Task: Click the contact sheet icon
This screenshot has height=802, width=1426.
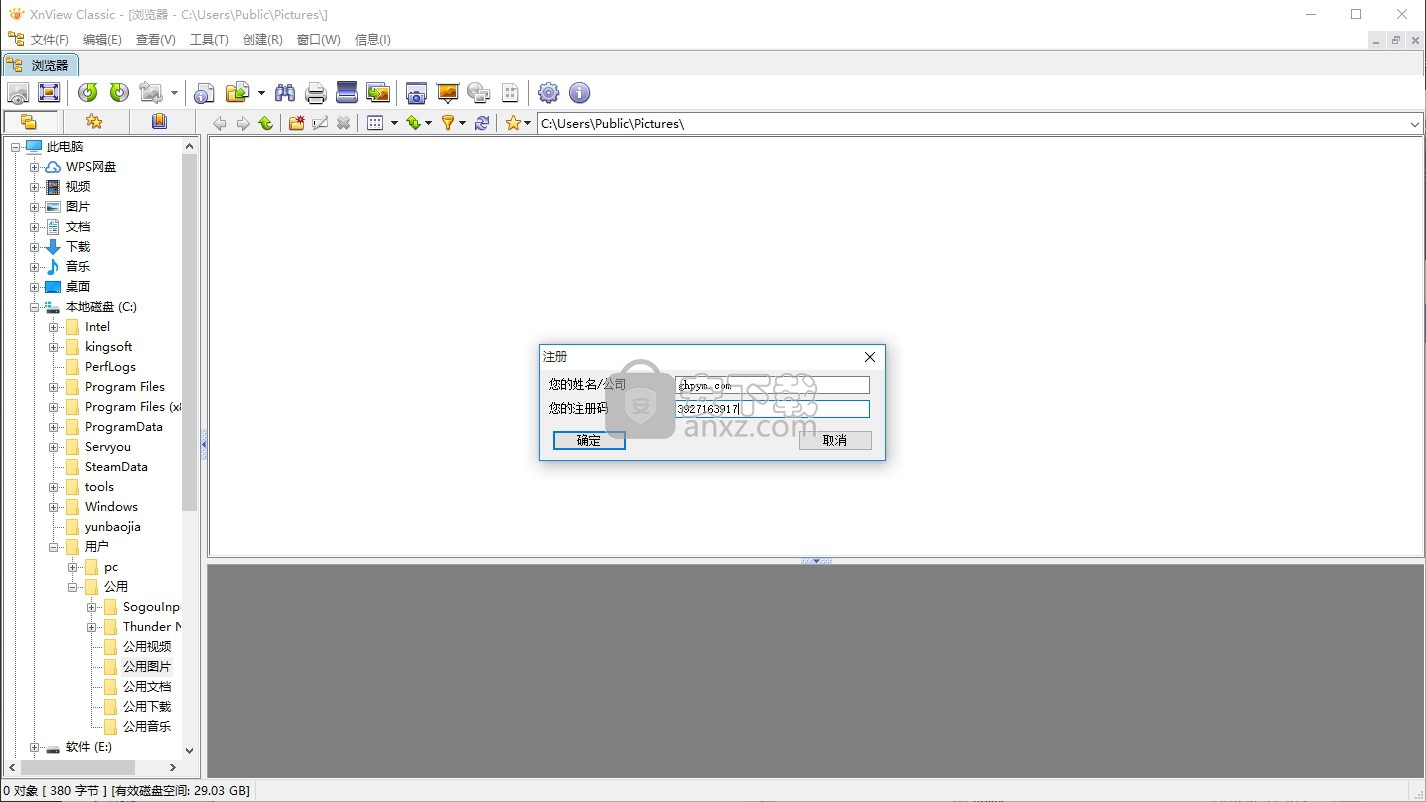Action: pos(510,93)
